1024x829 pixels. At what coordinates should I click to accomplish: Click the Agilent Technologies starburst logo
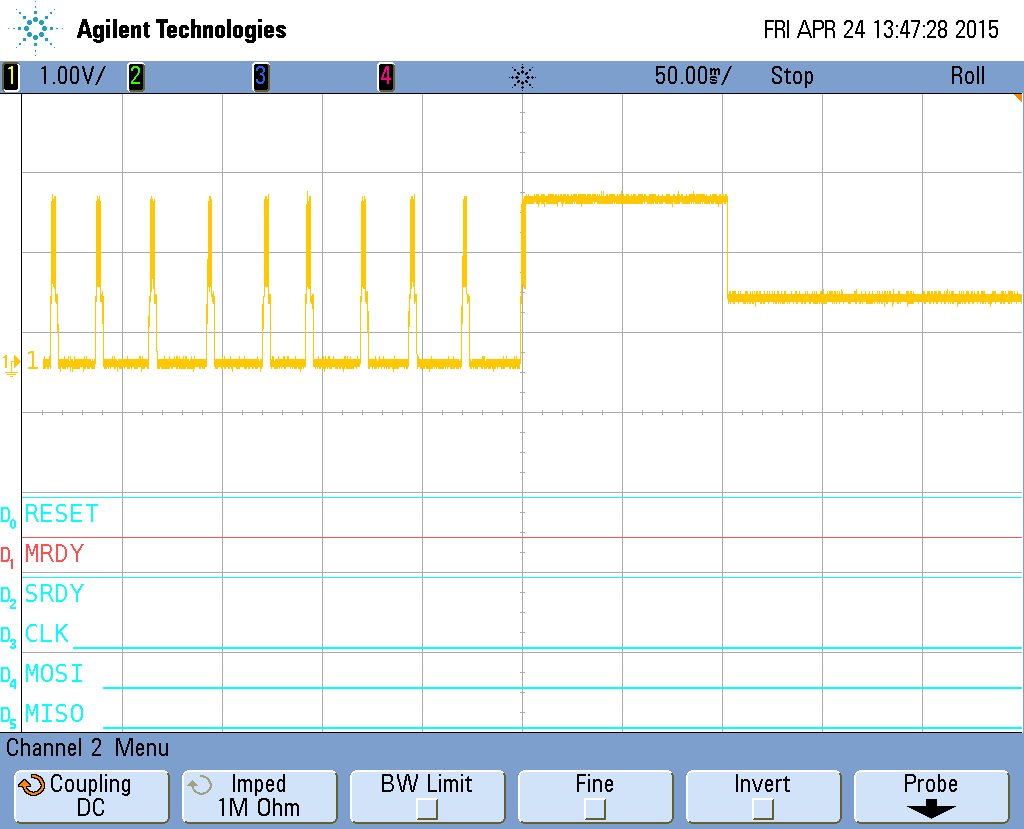(35, 28)
